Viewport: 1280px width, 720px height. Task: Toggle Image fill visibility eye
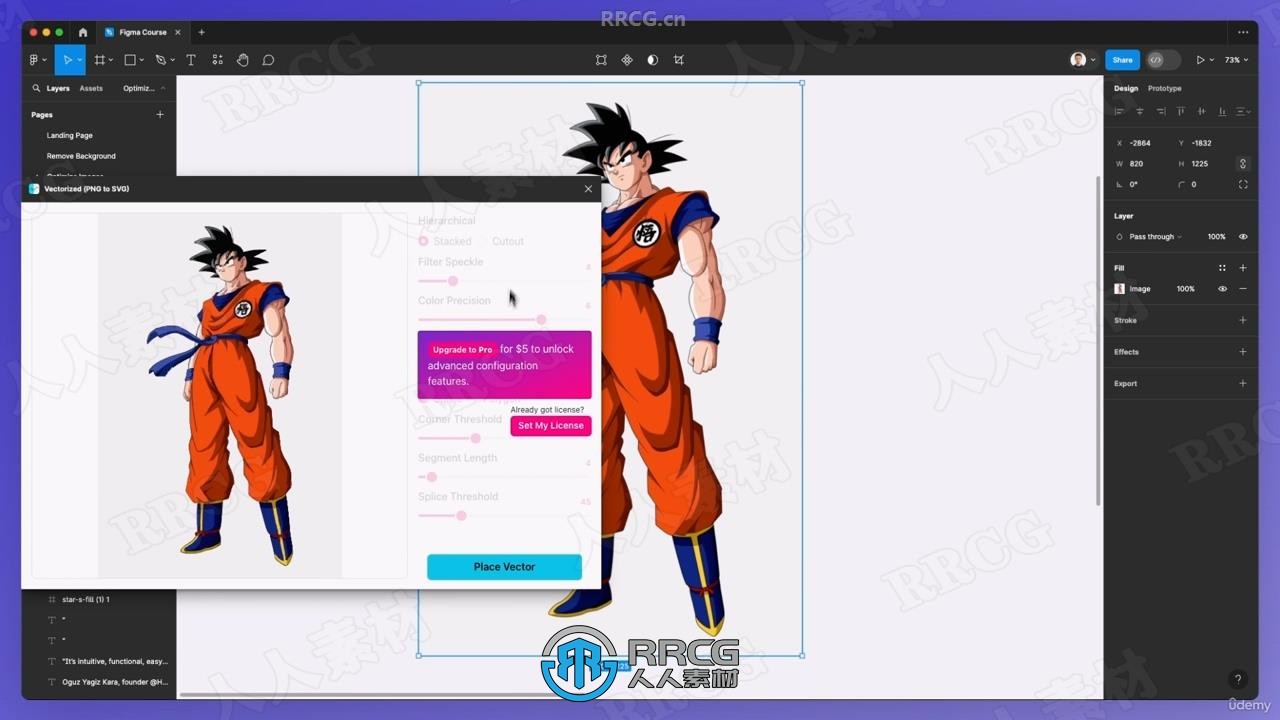[1222, 289]
